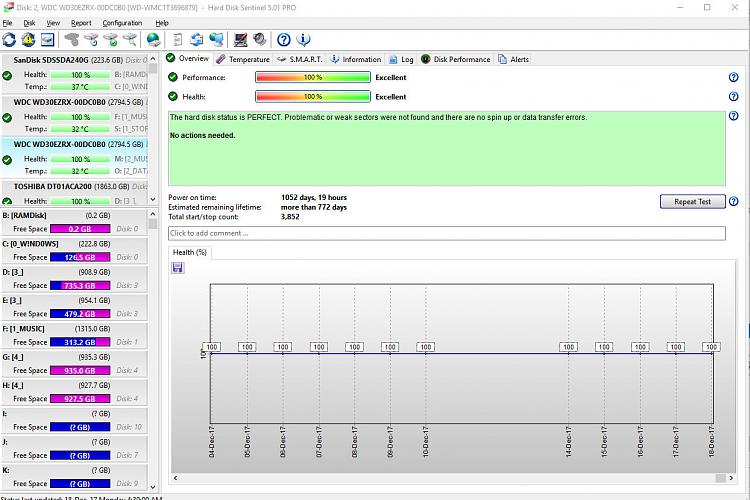Image resolution: width=750 pixels, height=500 pixels.
Task: Click the disk with clock toolbar icon
Action: point(91,40)
